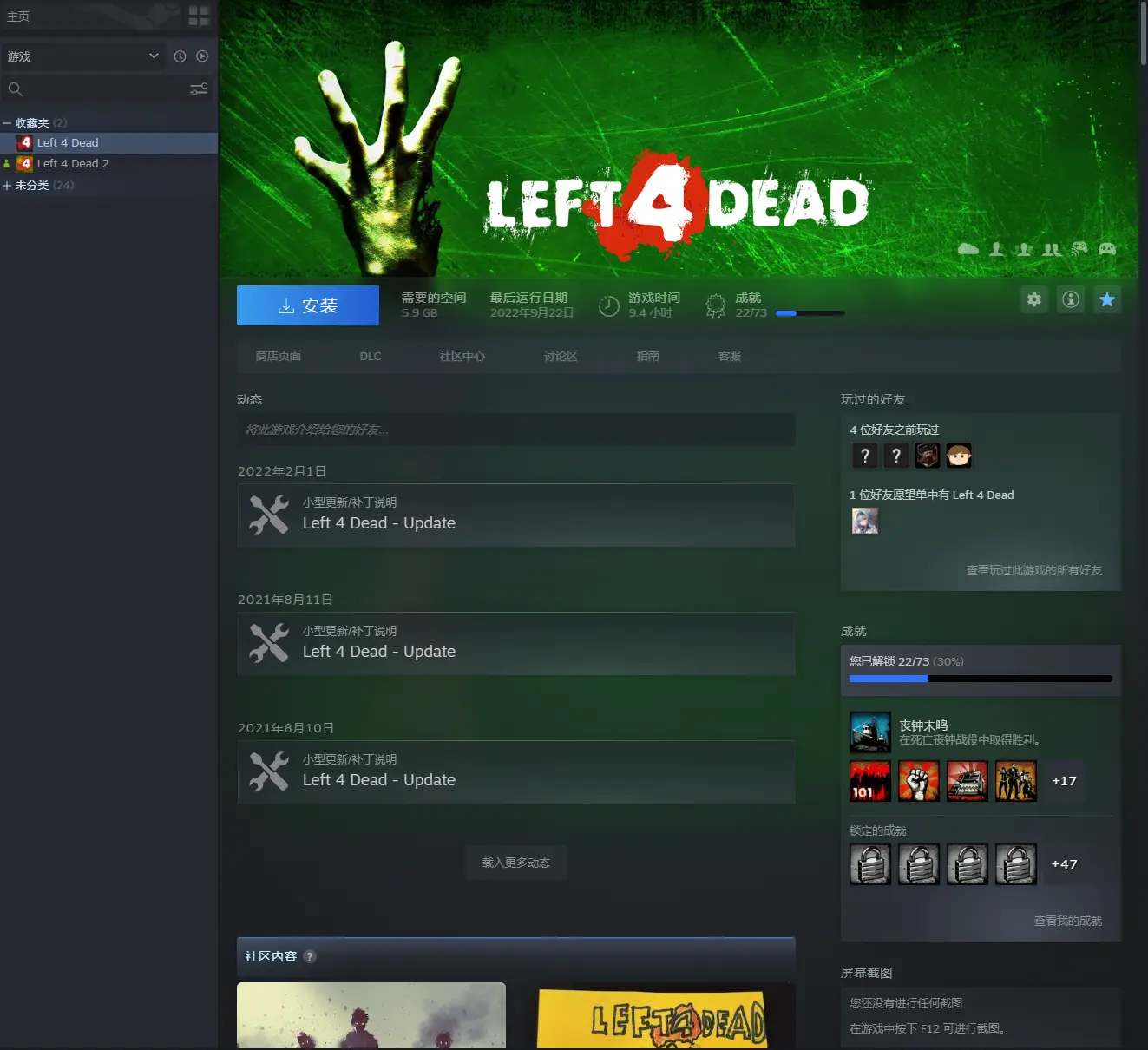
Task: Click the game time clock icon
Action: click(x=609, y=305)
